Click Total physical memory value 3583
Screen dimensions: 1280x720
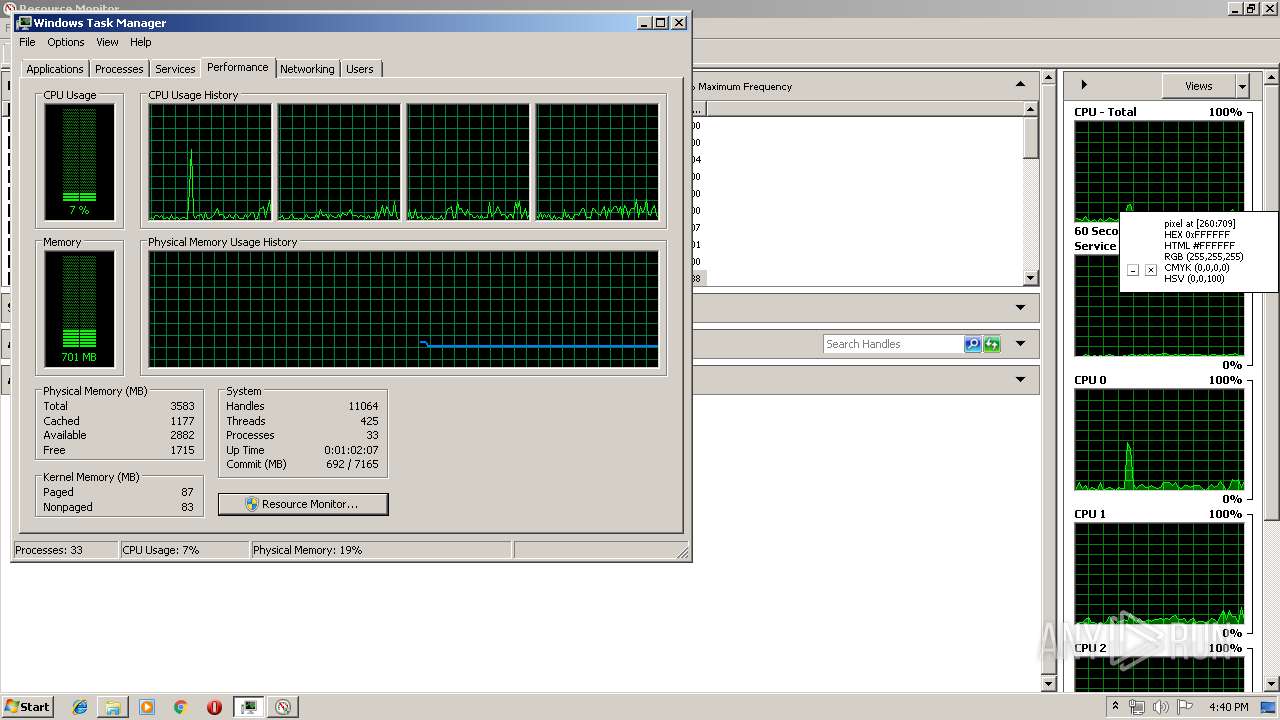click(183, 406)
